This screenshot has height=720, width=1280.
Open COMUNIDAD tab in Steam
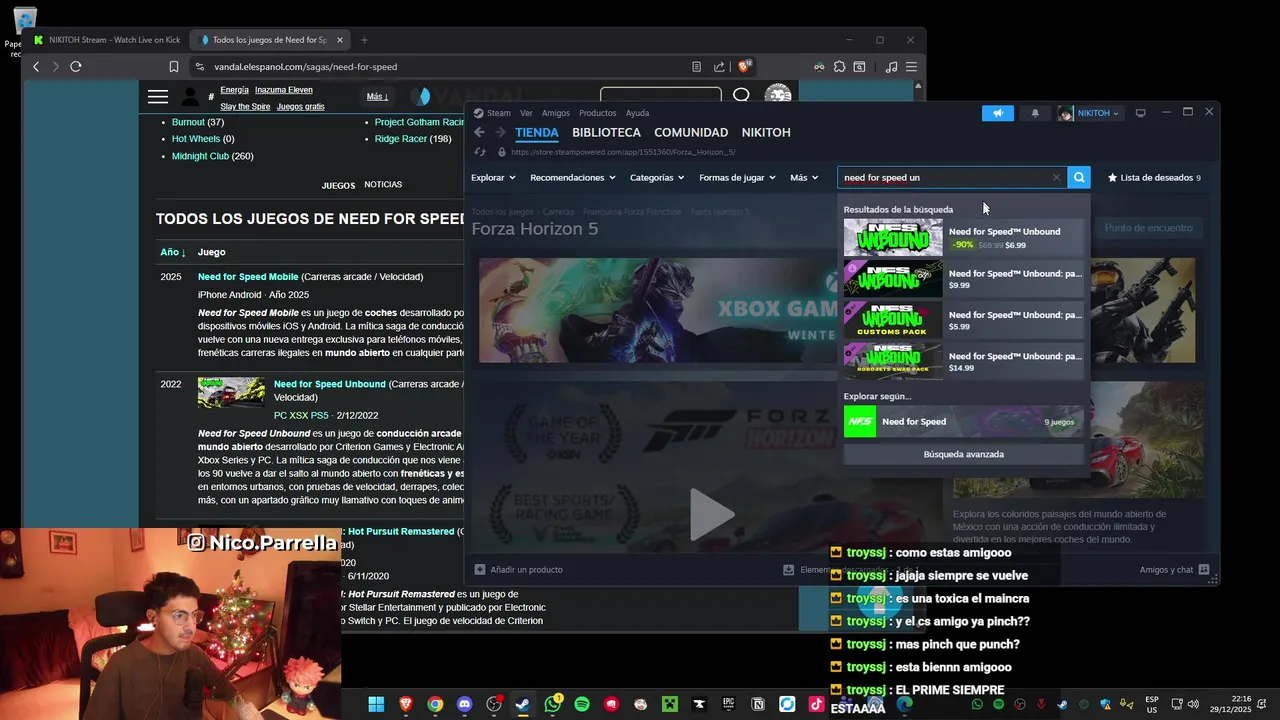[691, 132]
